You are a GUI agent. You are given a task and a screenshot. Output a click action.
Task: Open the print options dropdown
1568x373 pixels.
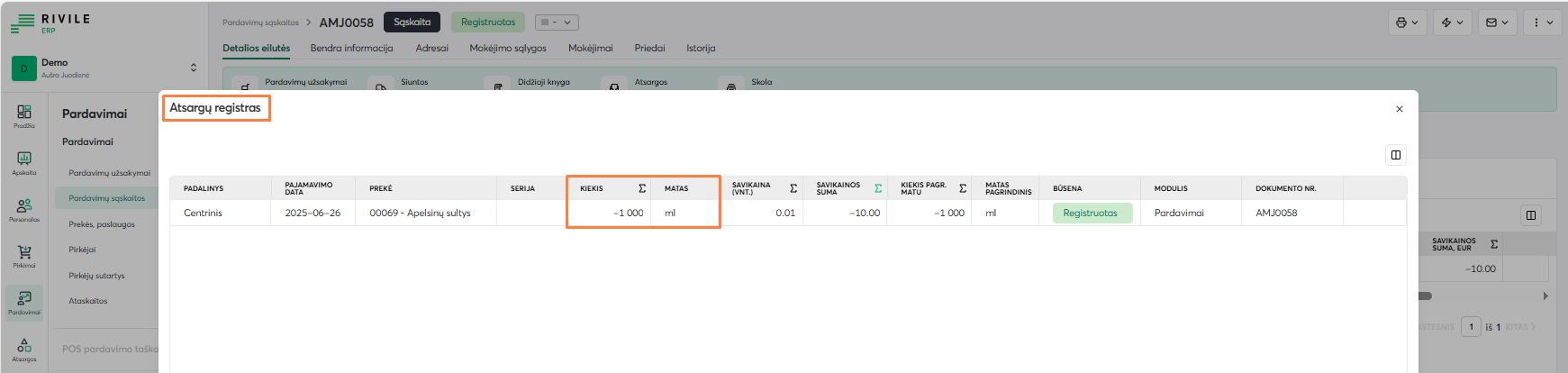pos(1406,23)
